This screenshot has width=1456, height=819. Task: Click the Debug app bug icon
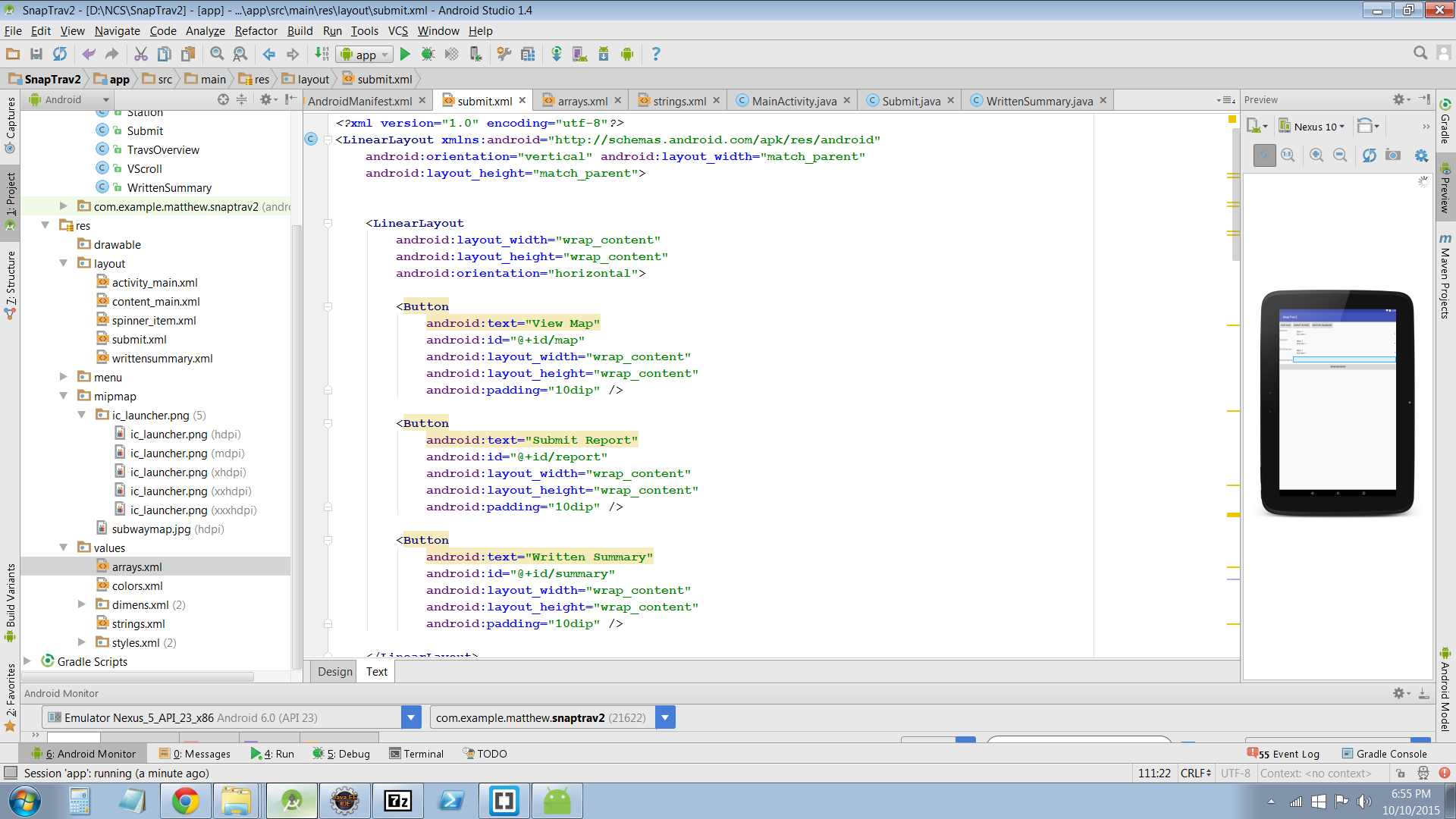coord(428,54)
